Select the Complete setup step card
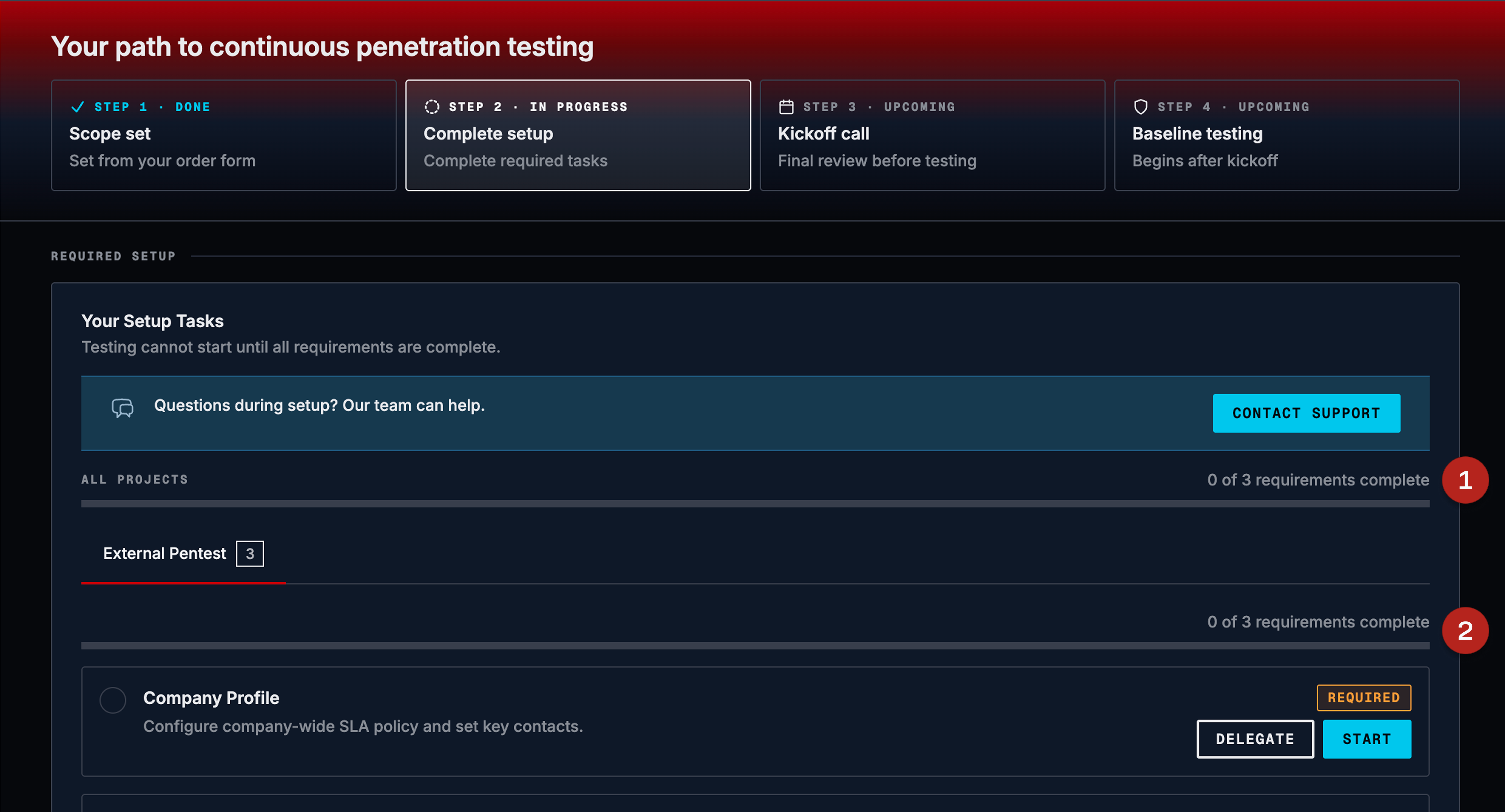 578,136
